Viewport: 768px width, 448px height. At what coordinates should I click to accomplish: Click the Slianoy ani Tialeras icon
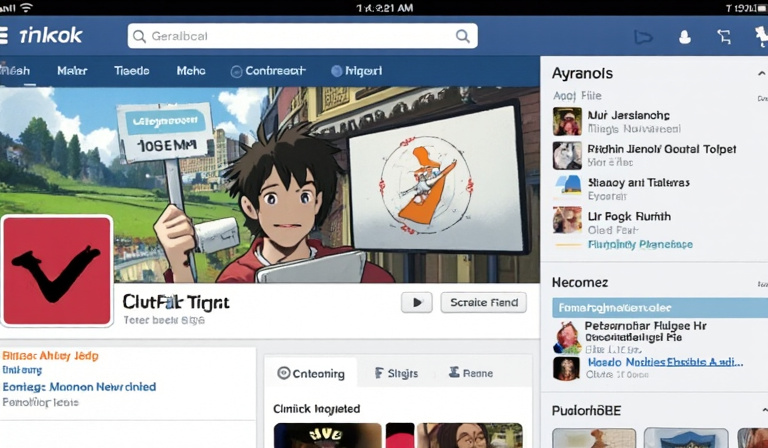click(x=567, y=187)
